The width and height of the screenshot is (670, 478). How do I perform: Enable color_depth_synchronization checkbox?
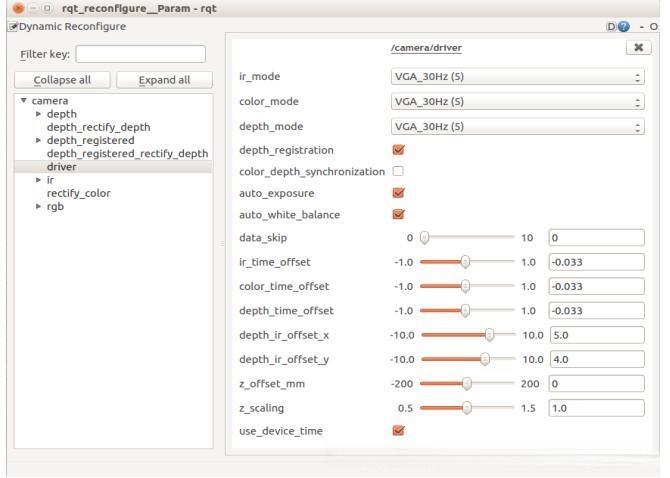coord(398,171)
